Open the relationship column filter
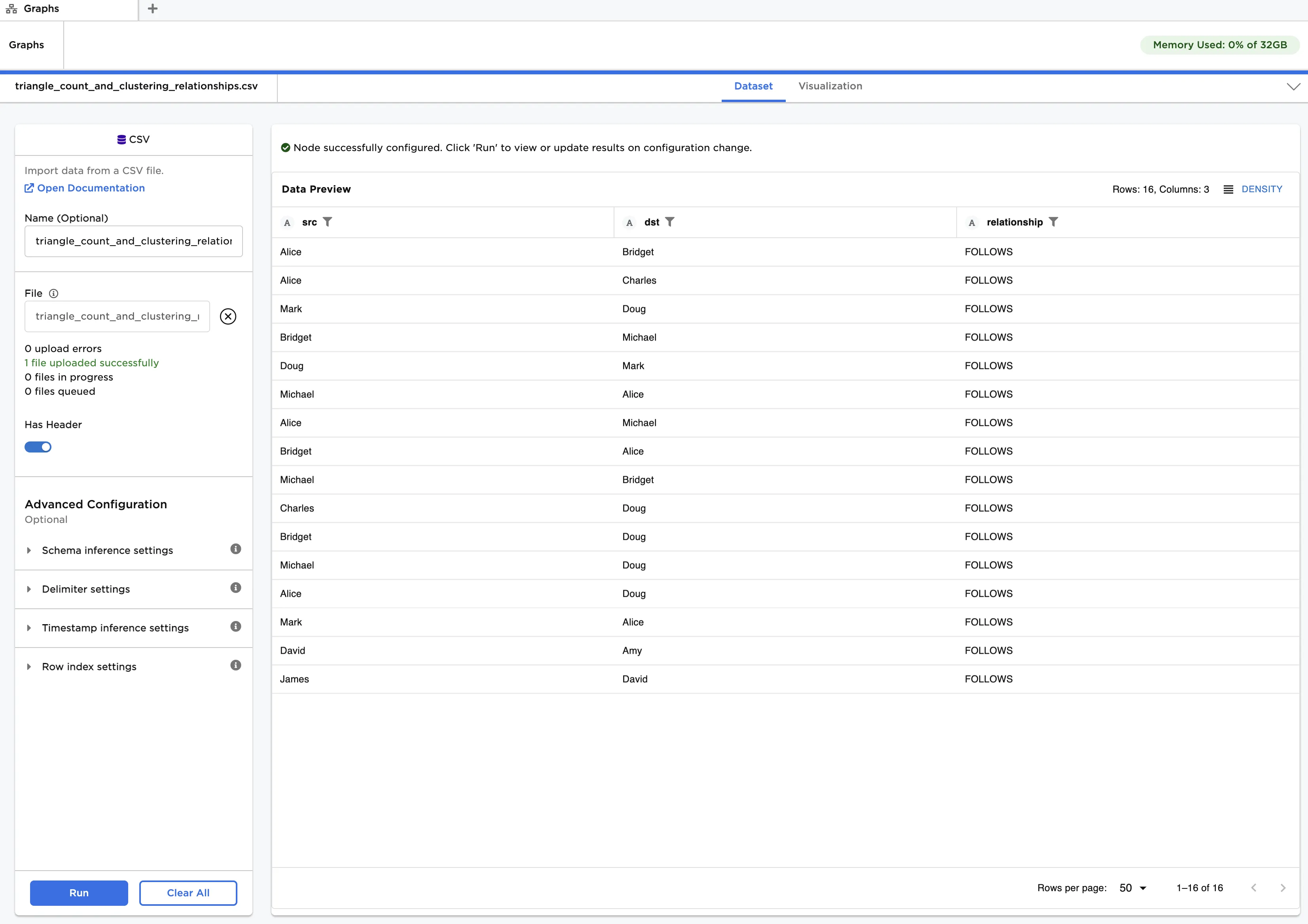The height and width of the screenshot is (924, 1308). click(1054, 222)
